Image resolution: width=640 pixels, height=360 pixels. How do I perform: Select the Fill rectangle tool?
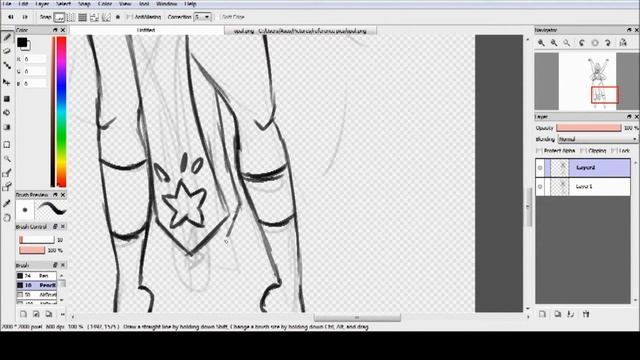7,98
